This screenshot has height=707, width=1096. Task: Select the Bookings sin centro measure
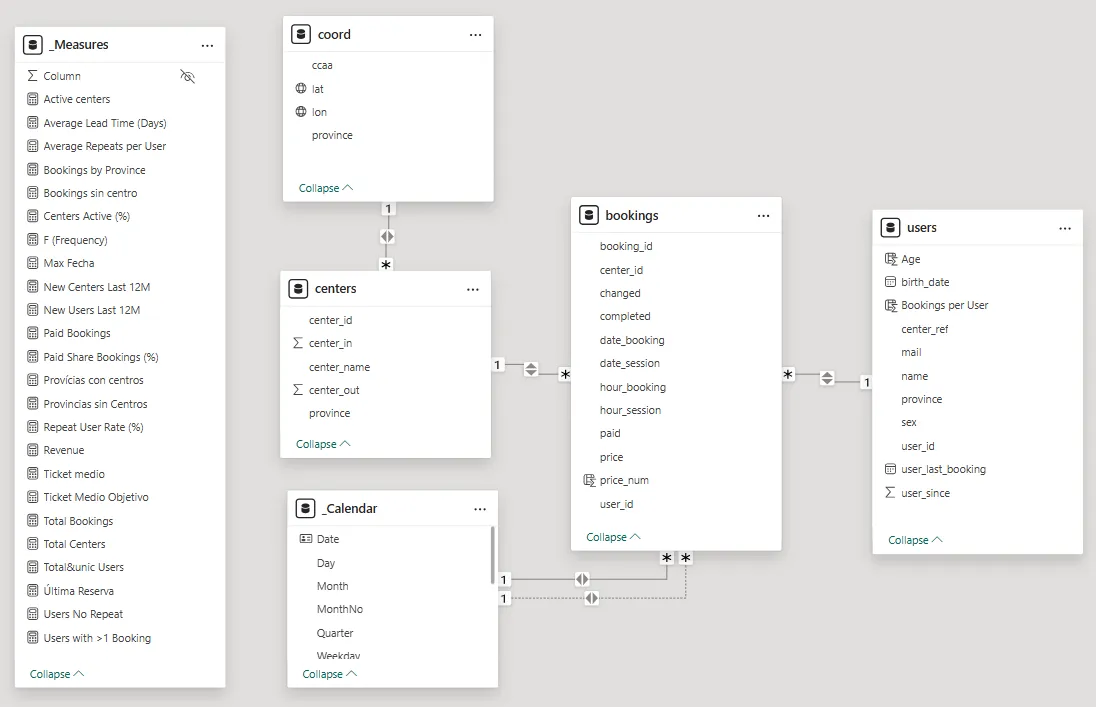point(90,193)
